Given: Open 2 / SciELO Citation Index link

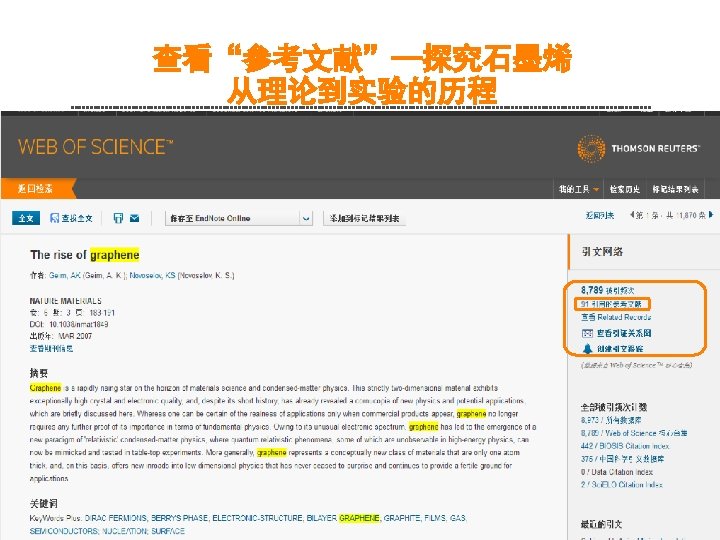Looking at the screenshot, I should pos(622,484).
